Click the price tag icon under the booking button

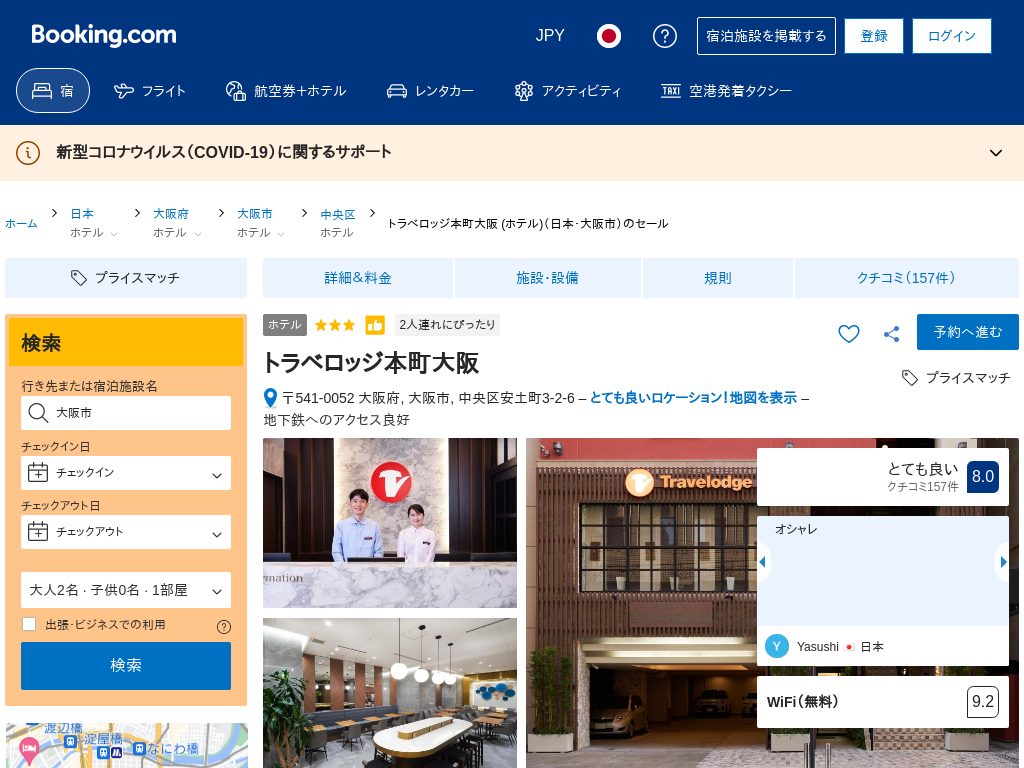coord(910,378)
